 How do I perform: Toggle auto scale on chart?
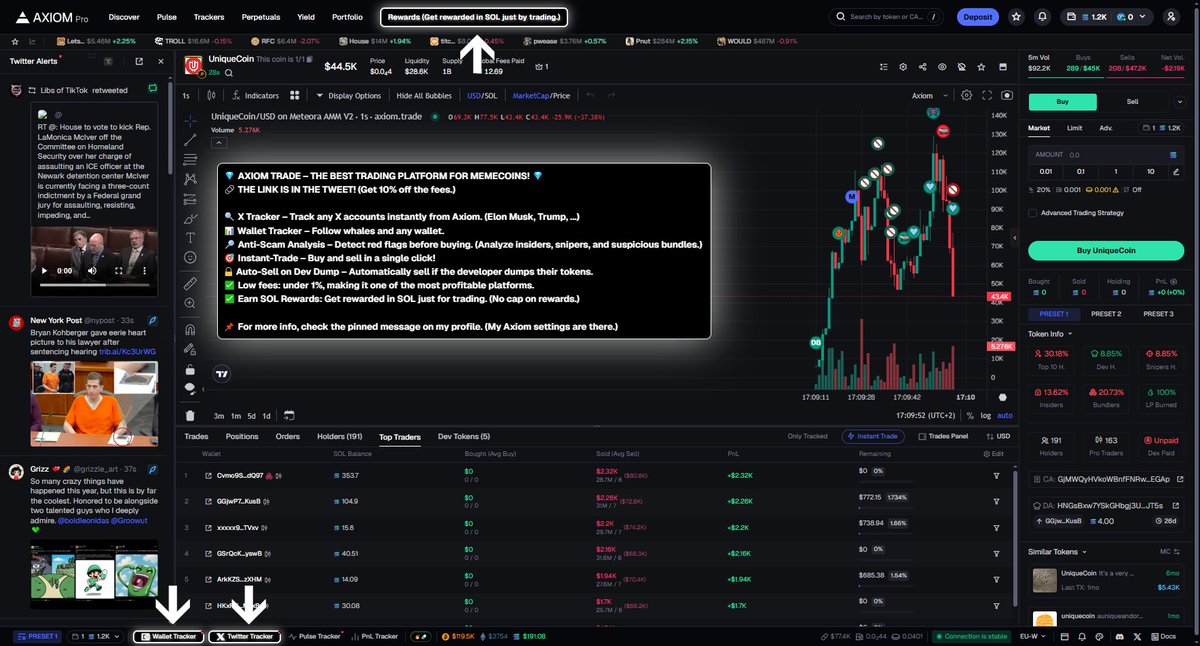(x=1005, y=415)
